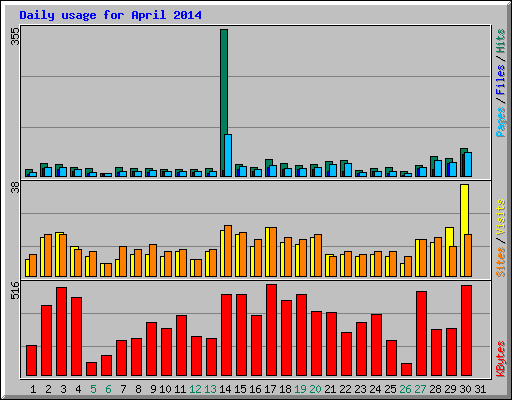Click the red KBytes bar for day 17

pyautogui.click(x=271, y=330)
